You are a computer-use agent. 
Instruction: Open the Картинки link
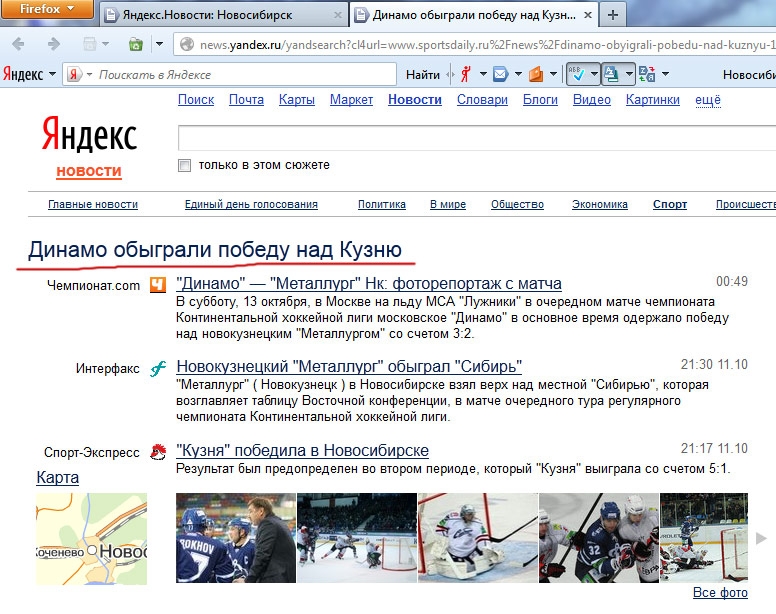point(653,100)
